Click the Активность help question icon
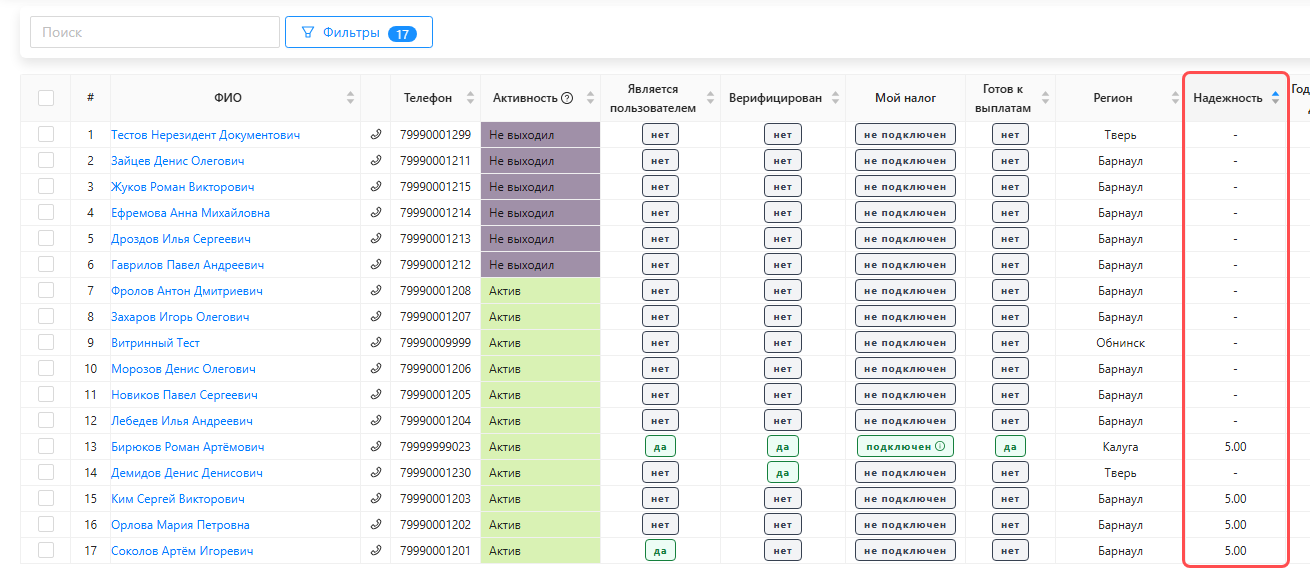Image resolution: width=1310 pixels, height=579 pixels. pos(567,98)
